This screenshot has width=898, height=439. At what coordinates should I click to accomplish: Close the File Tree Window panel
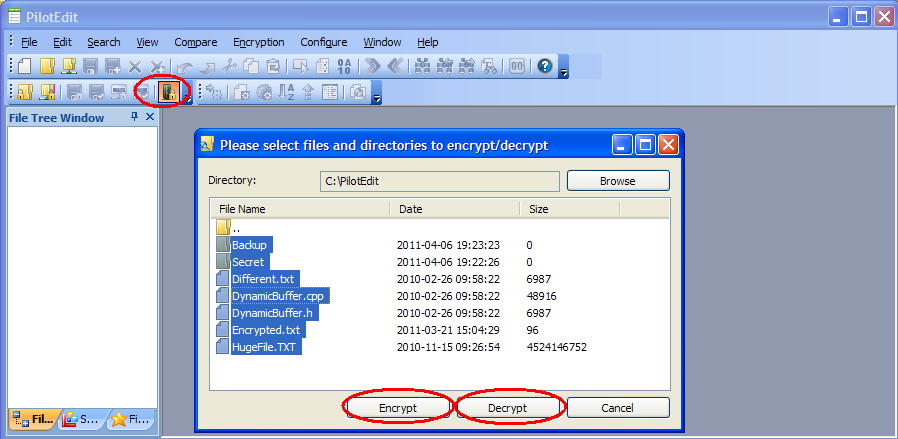(150, 117)
